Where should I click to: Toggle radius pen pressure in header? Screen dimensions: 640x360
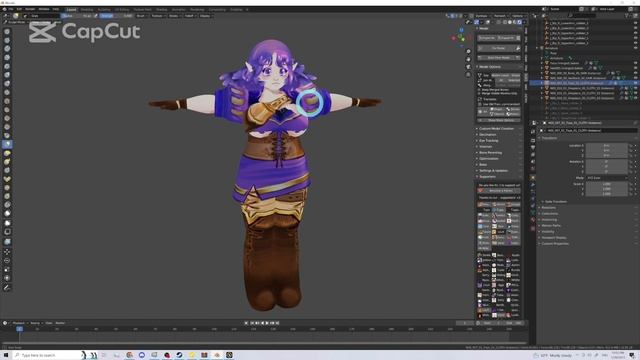[96, 16]
